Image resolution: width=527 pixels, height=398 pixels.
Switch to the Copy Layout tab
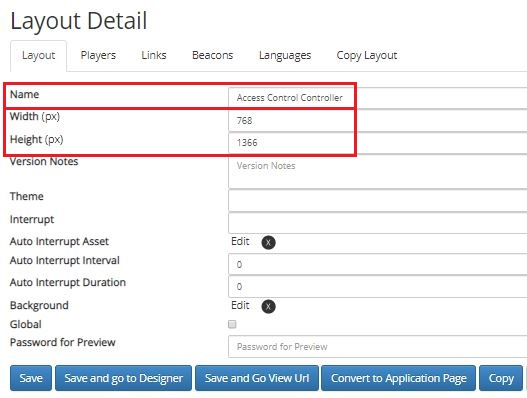point(367,55)
